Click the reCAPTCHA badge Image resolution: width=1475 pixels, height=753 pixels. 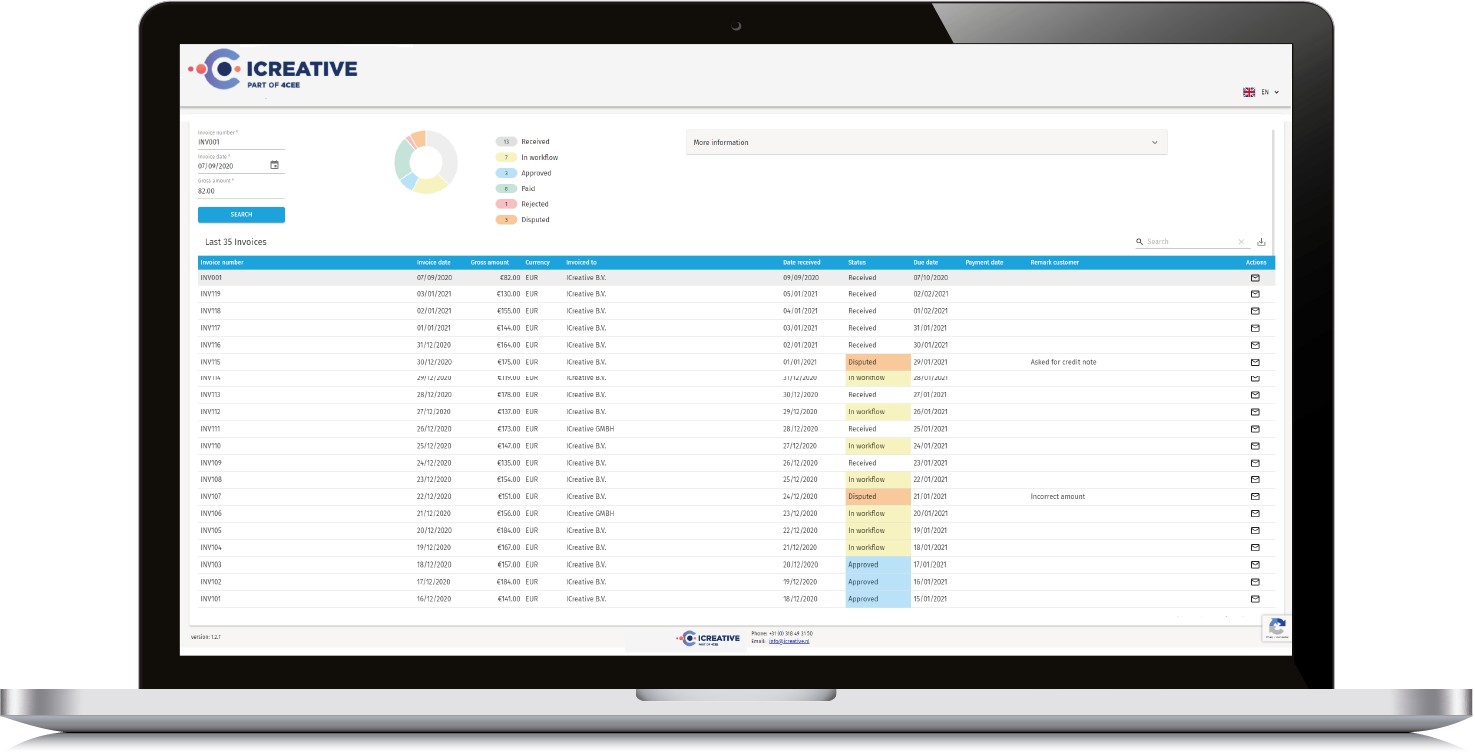pyautogui.click(x=1276, y=627)
